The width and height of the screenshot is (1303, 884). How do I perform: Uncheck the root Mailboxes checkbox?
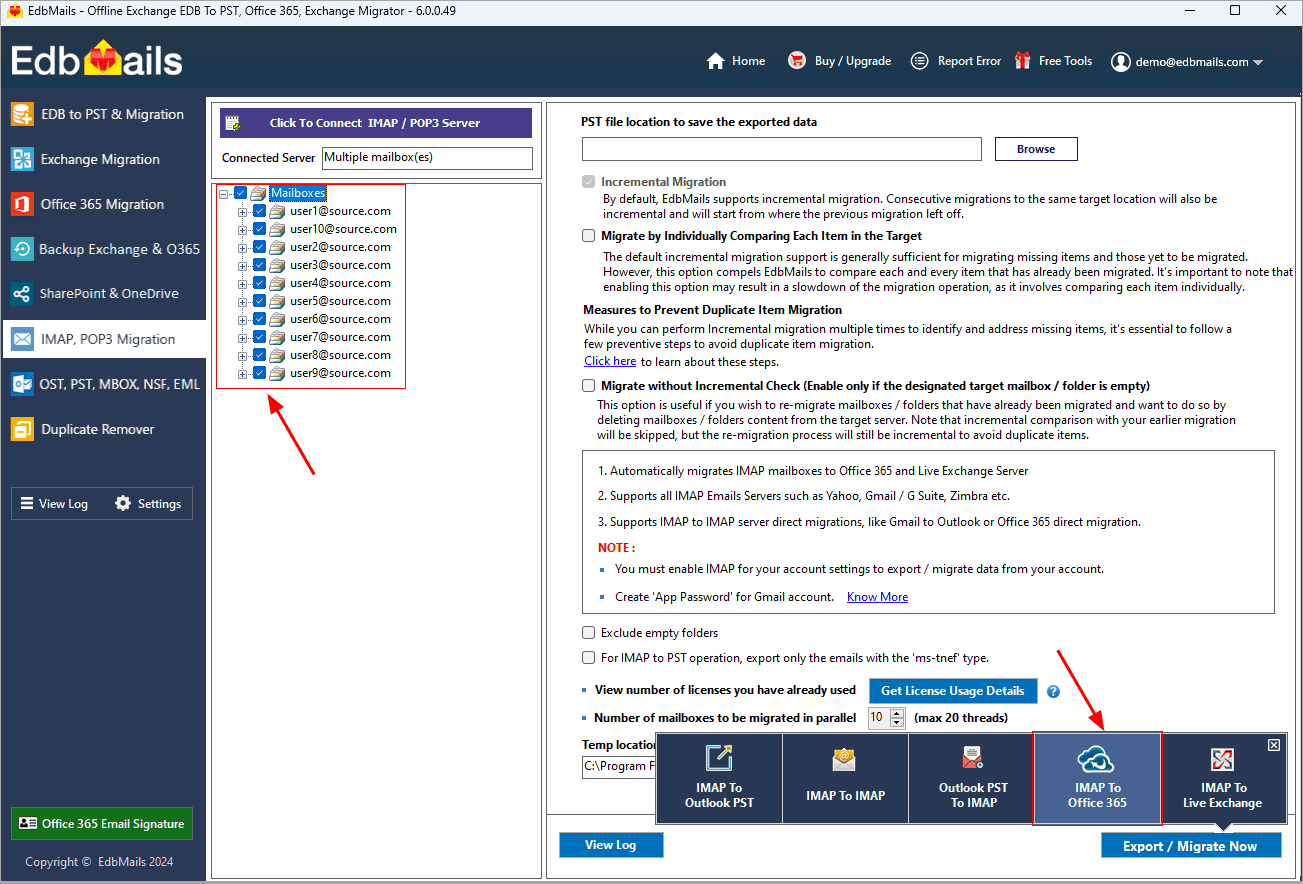[240, 193]
